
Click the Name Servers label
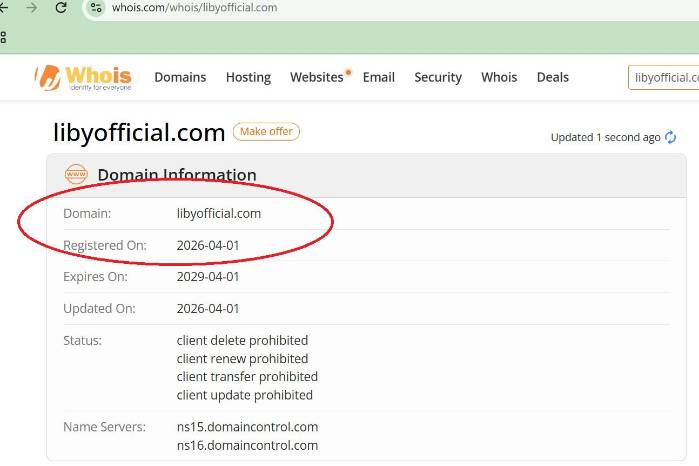pos(104,427)
